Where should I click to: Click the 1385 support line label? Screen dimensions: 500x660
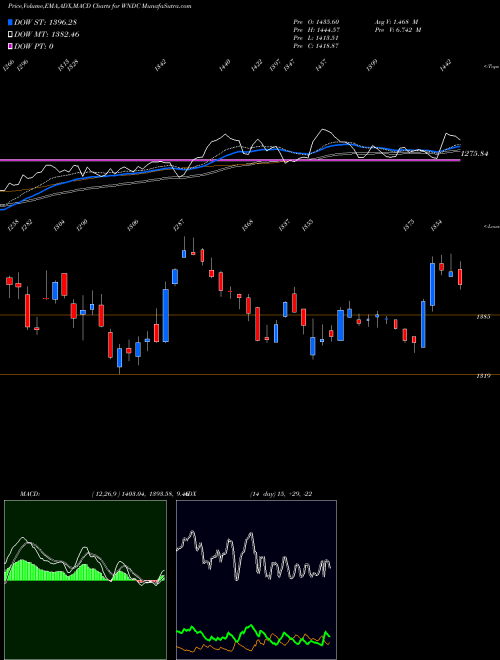pyautogui.click(x=483, y=317)
